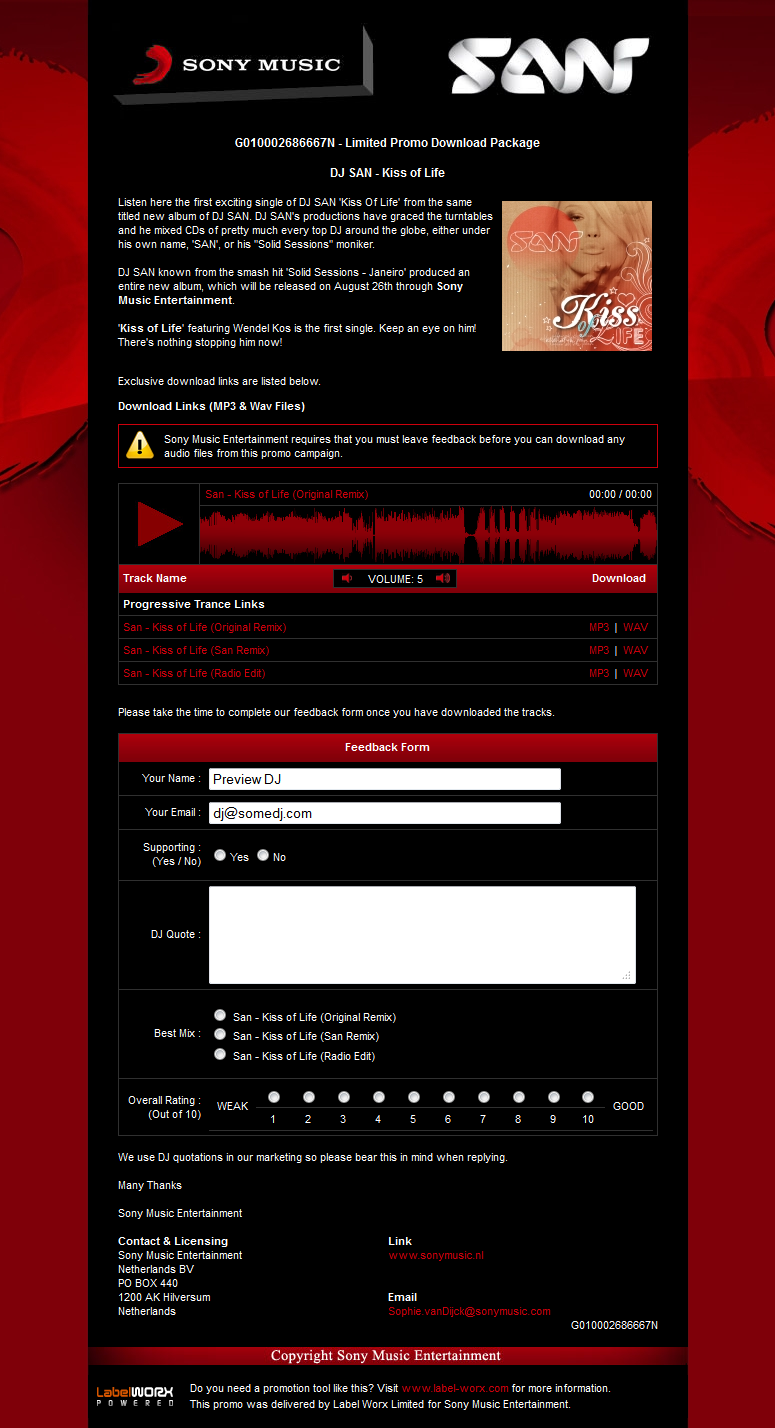Viewport: 775px width, 1428px height.
Task: Click the 'DJ SAN - Kiss of Life' title
Action: (387, 173)
